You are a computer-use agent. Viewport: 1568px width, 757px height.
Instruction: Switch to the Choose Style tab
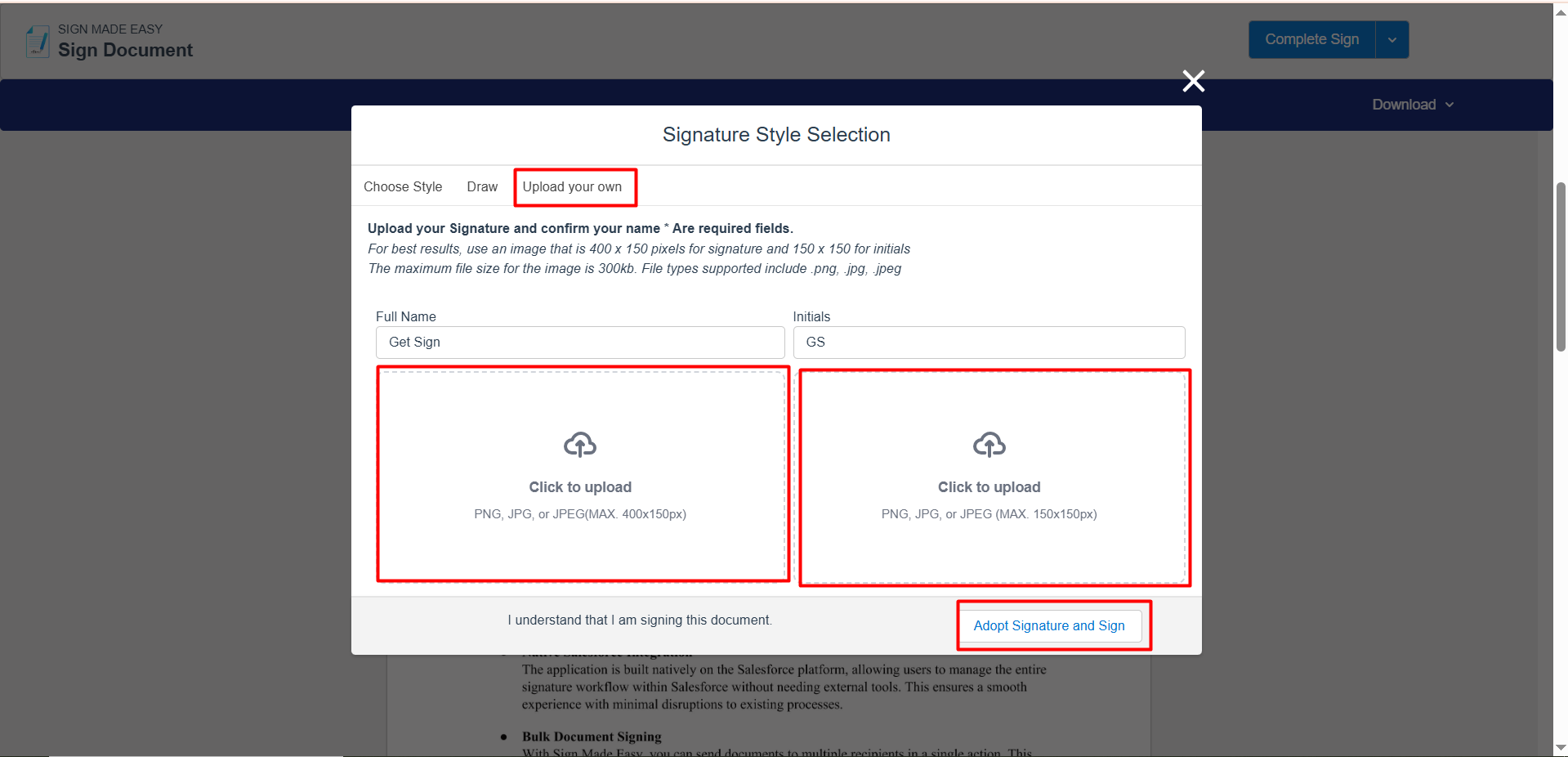click(x=403, y=187)
